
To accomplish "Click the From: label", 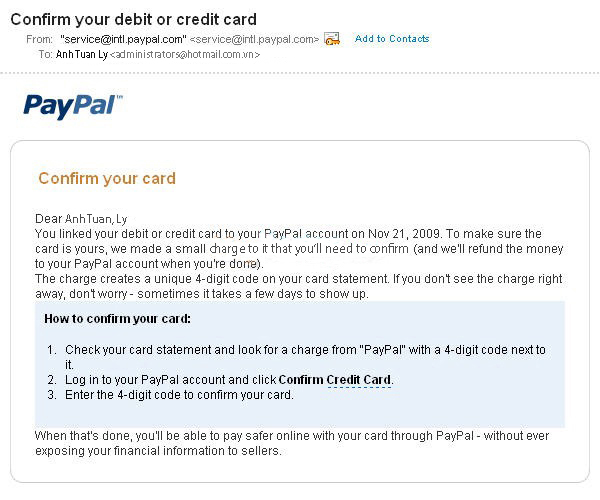I will [39, 39].
